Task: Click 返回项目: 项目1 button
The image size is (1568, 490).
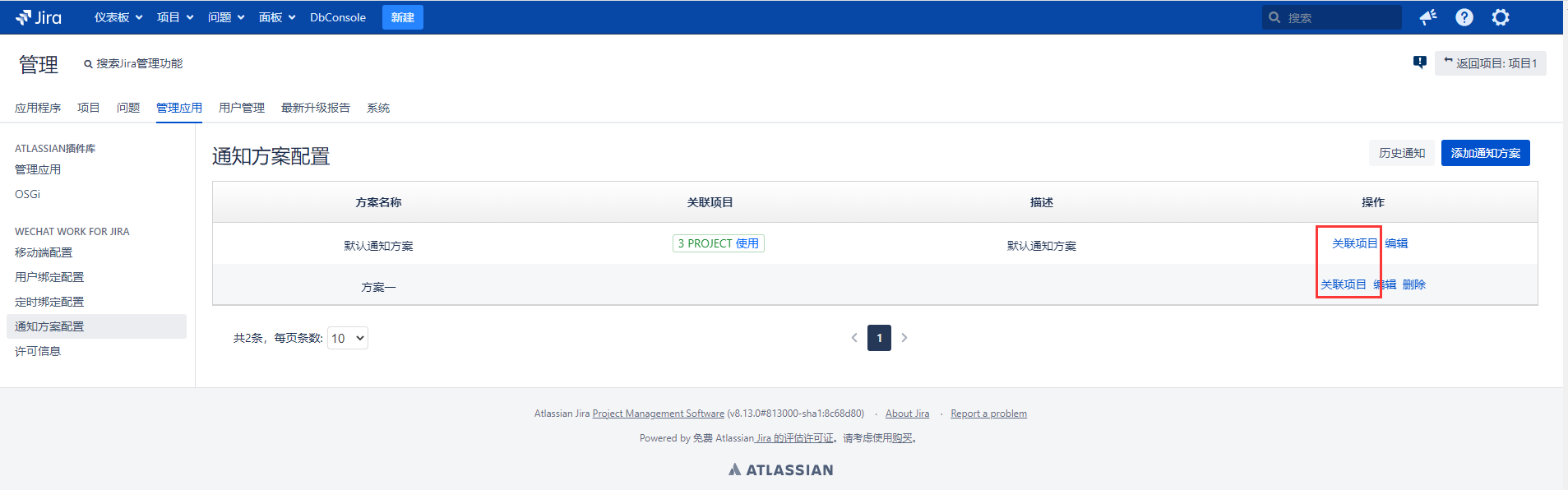Action: pyautogui.click(x=1490, y=63)
